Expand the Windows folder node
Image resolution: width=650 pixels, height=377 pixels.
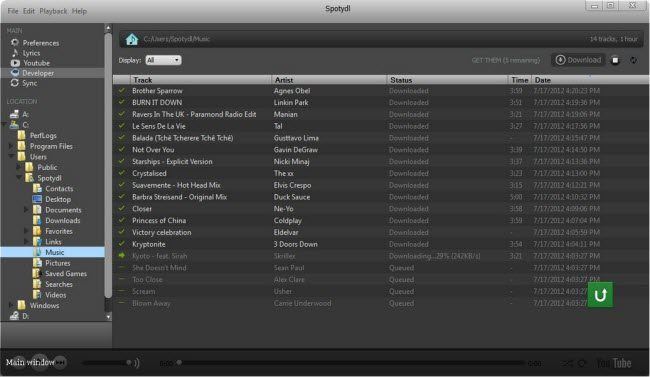[x=12, y=305]
